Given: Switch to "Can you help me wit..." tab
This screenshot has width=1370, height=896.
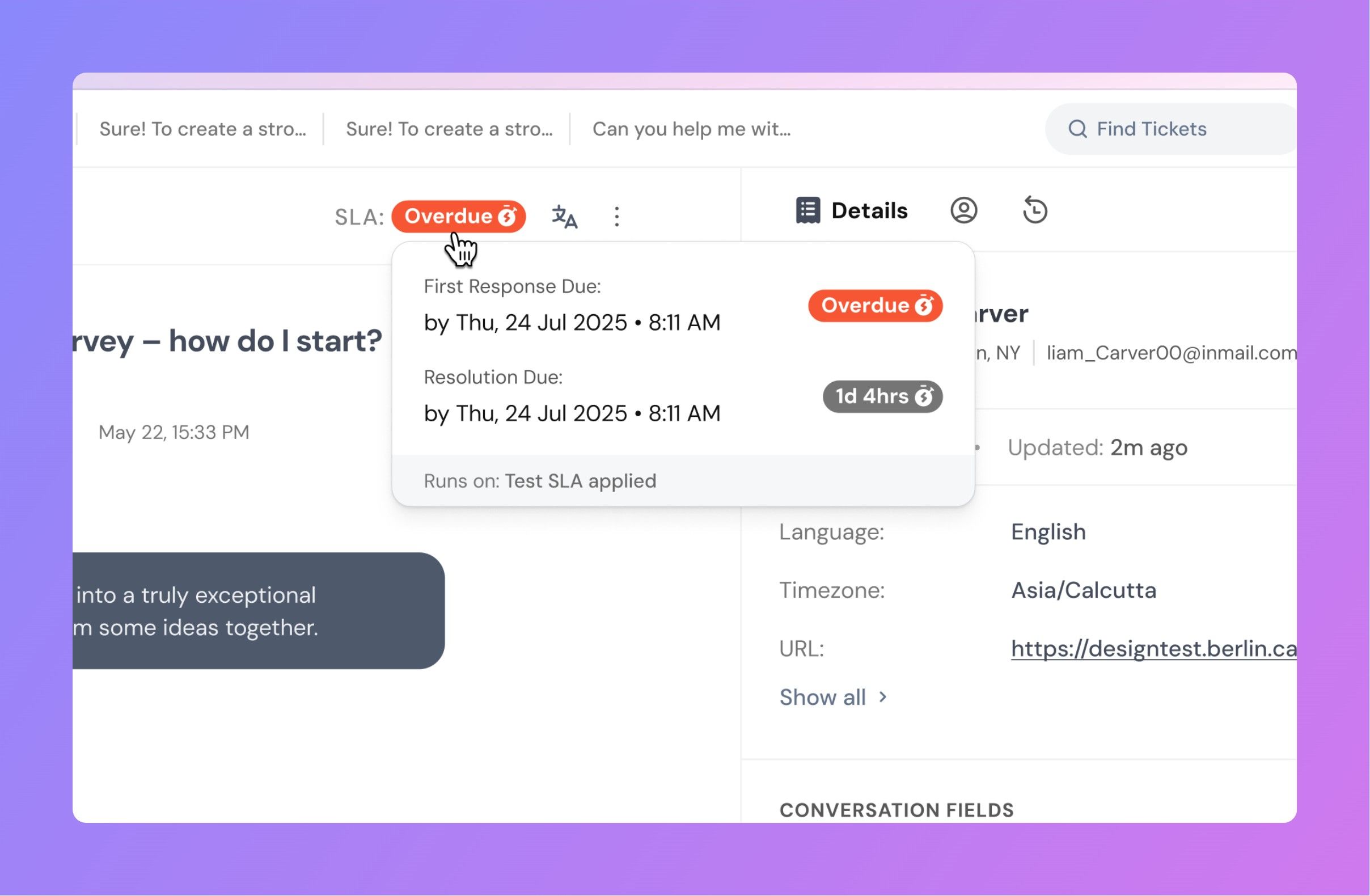Looking at the screenshot, I should click(691, 129).
